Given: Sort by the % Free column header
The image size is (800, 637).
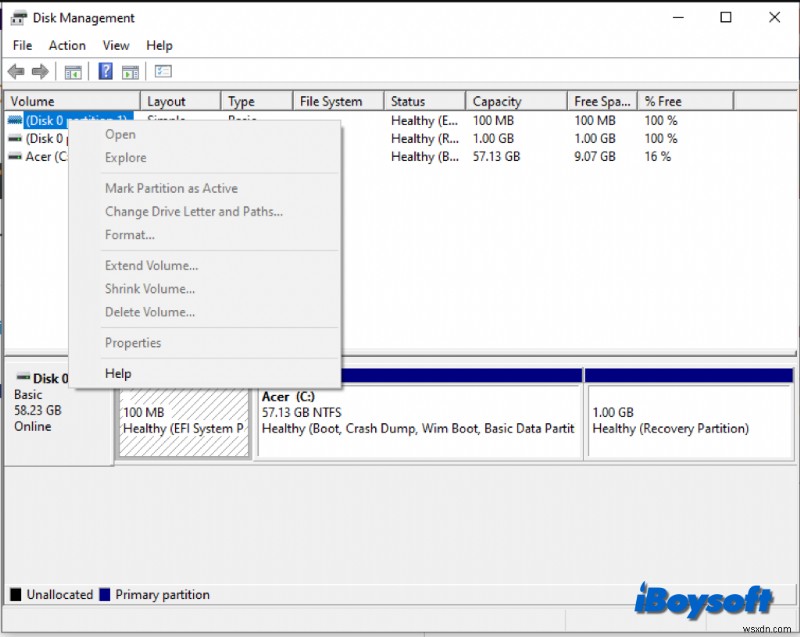Looking at the screenshot, I should coord(686,101).
